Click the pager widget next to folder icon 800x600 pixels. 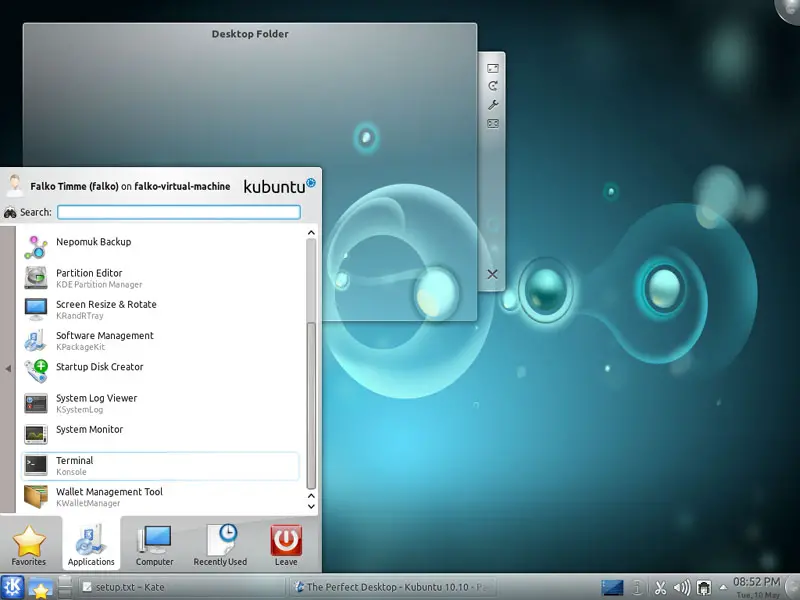(x=65, y=587)
